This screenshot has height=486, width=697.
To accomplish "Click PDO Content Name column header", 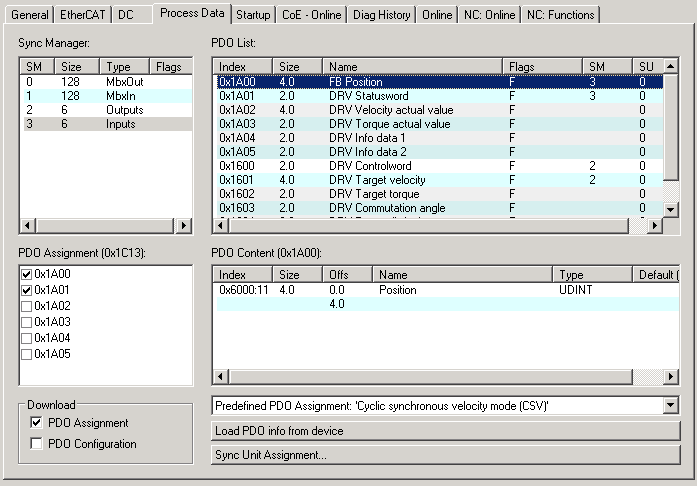I will pyautogui.click(x=462, y=275).
